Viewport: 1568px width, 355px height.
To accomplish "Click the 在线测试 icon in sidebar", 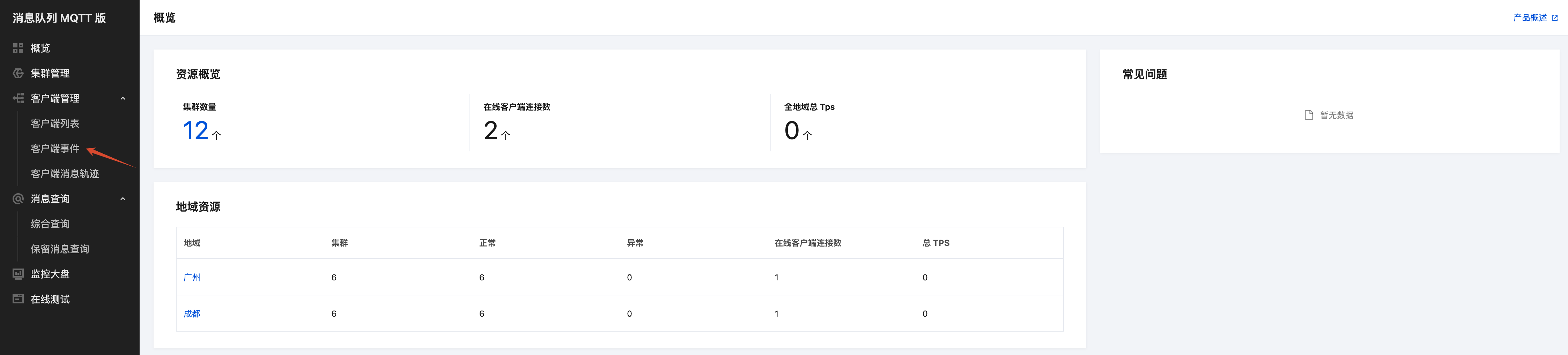I will (18, 299).
